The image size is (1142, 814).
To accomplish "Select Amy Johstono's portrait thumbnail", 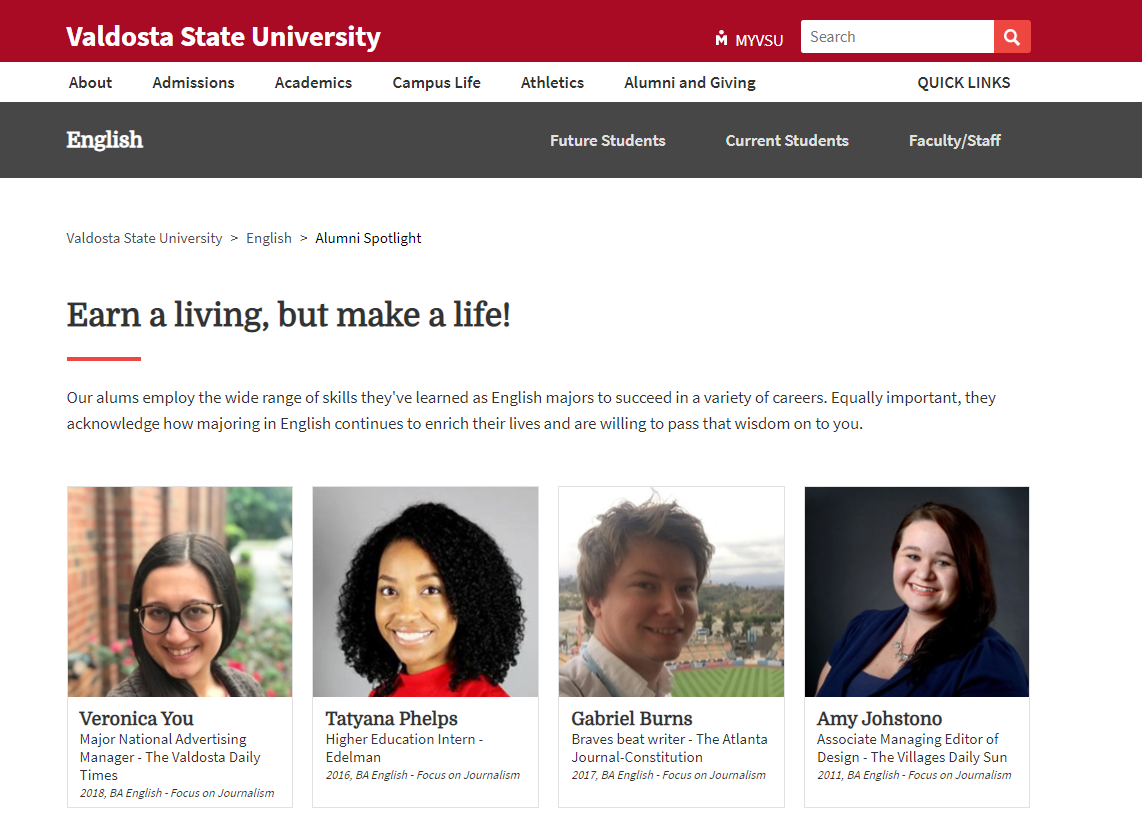I will coord(916,591).
